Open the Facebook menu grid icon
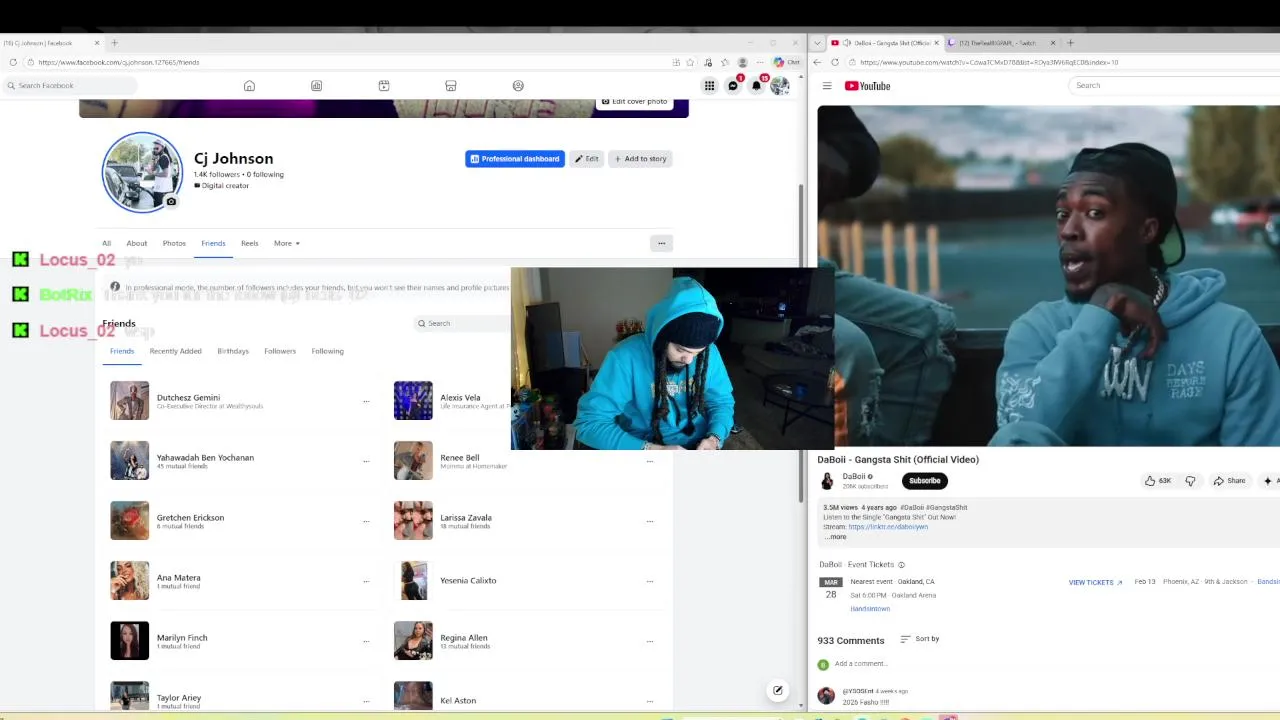1280x720 pixels. point(709,86)
